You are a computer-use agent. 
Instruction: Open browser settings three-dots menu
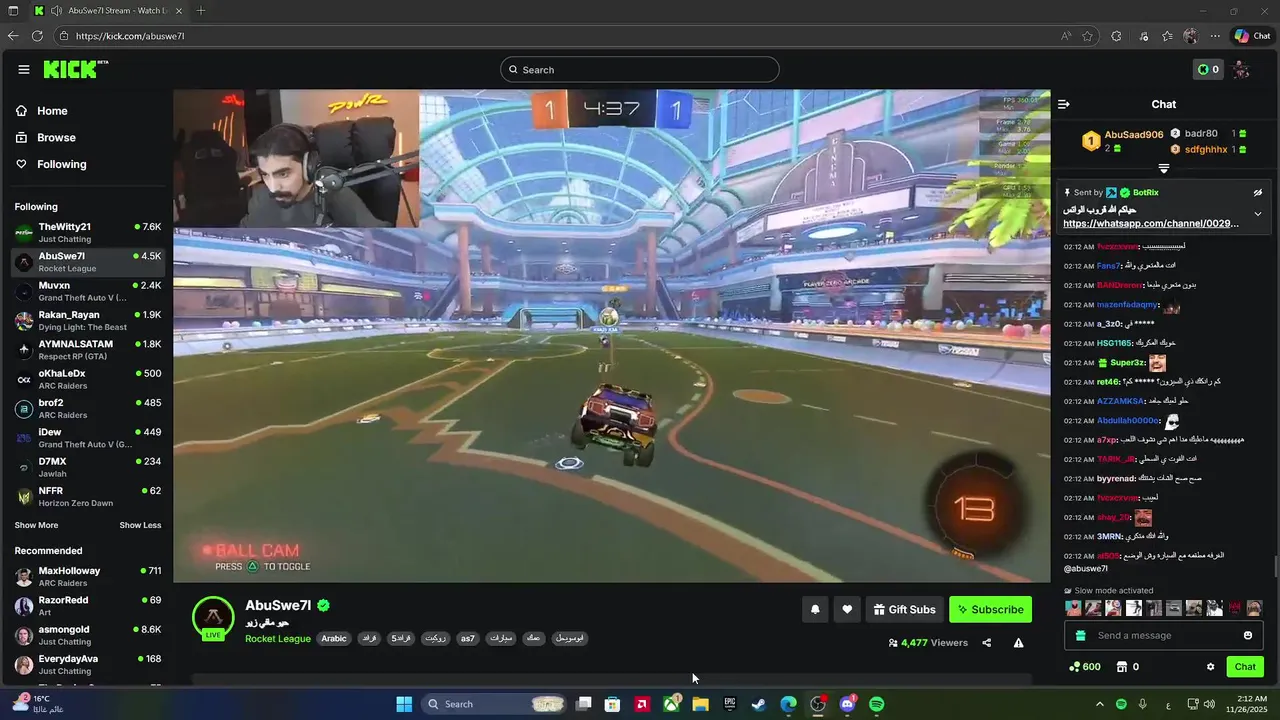[1214, 36]
